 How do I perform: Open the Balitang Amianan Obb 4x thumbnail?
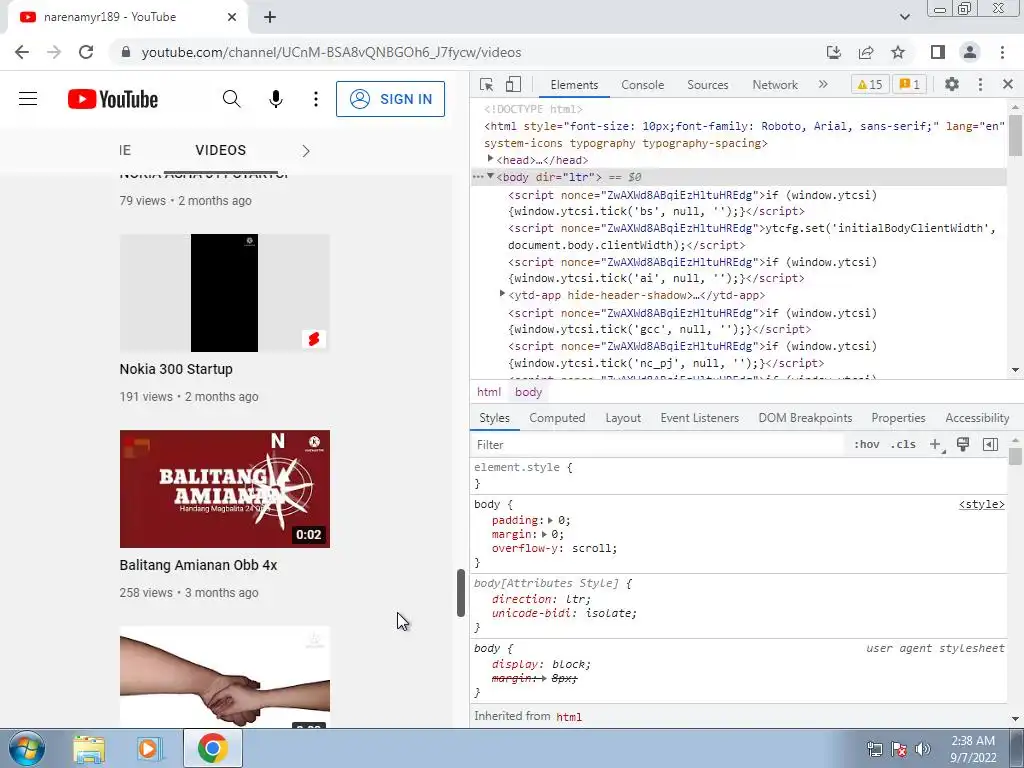pos(225,488)
